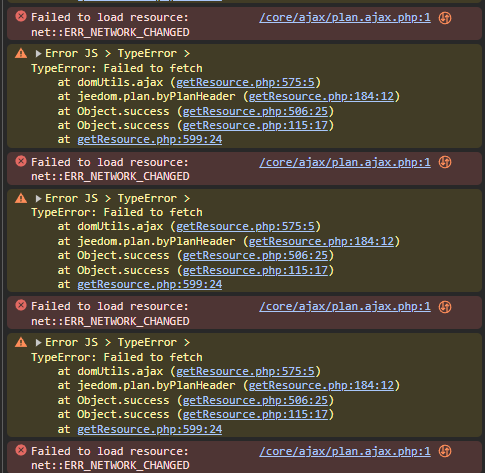Click the AI assistance icon on the third ERR_NETWORK_CHANGED error
485x473 pixels.
[445, 307]
